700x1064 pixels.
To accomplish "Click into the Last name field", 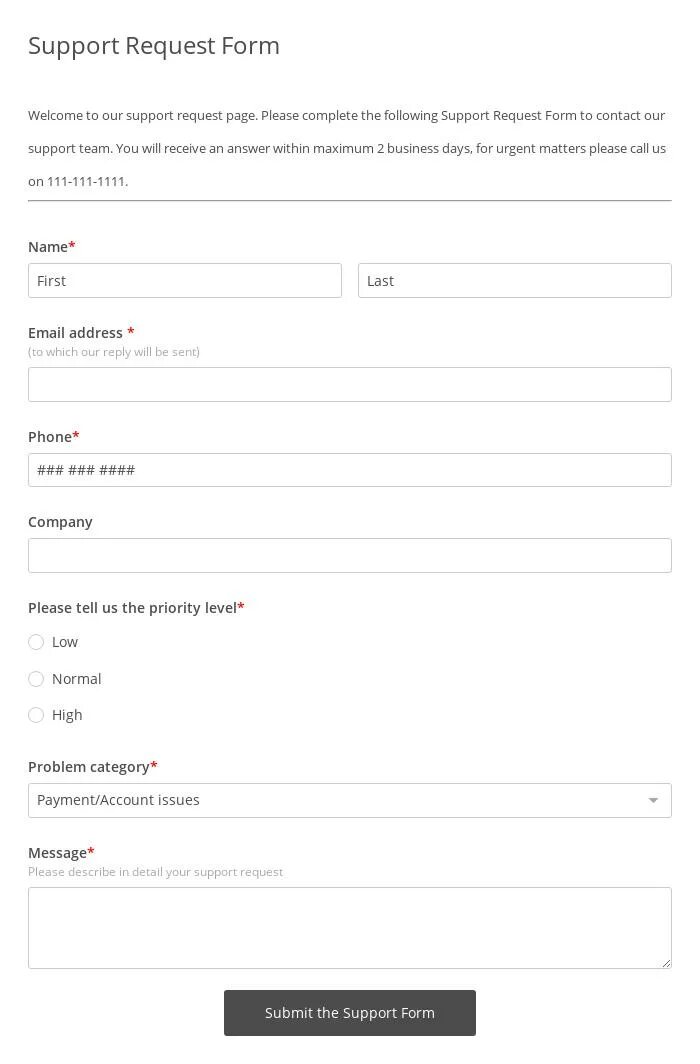I will click(x=515, y=280).
